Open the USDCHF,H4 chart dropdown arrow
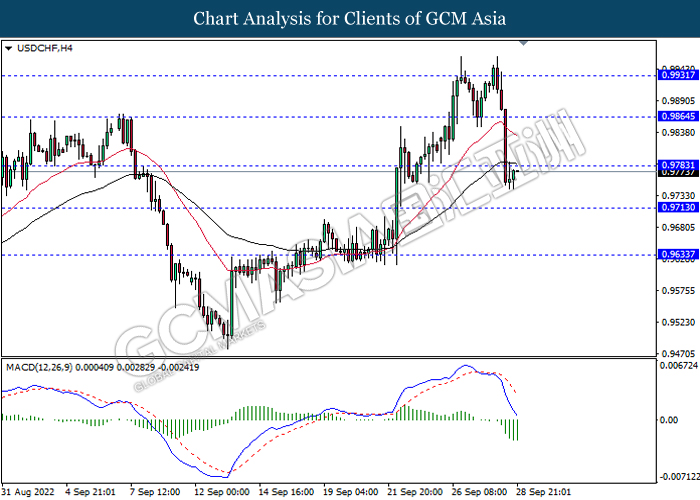Viewport: 700px width, 500px height. pyautogui.click(x=8, y=48)
